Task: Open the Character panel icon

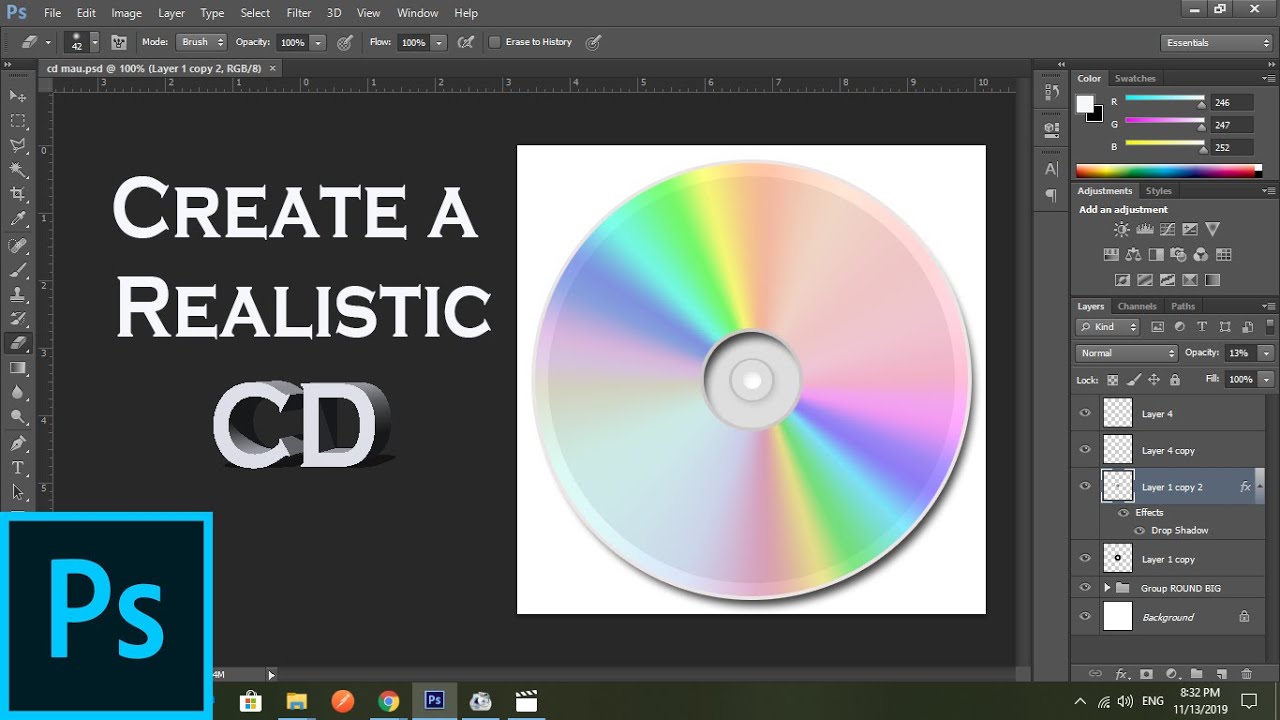Action: point(1051,170)
